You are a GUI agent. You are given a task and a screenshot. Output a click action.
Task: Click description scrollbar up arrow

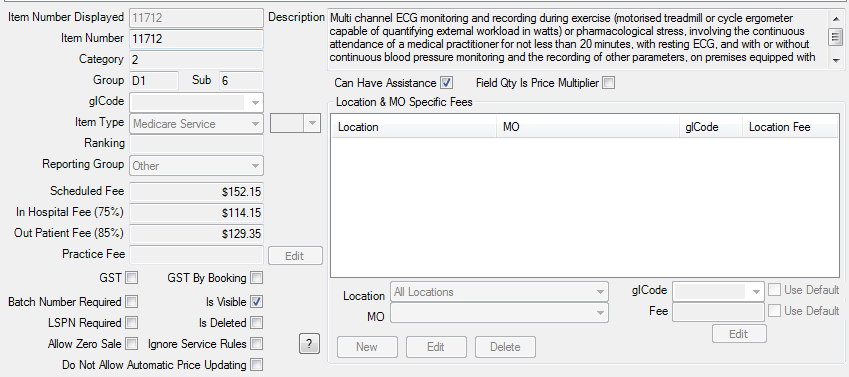coord(835,18)
